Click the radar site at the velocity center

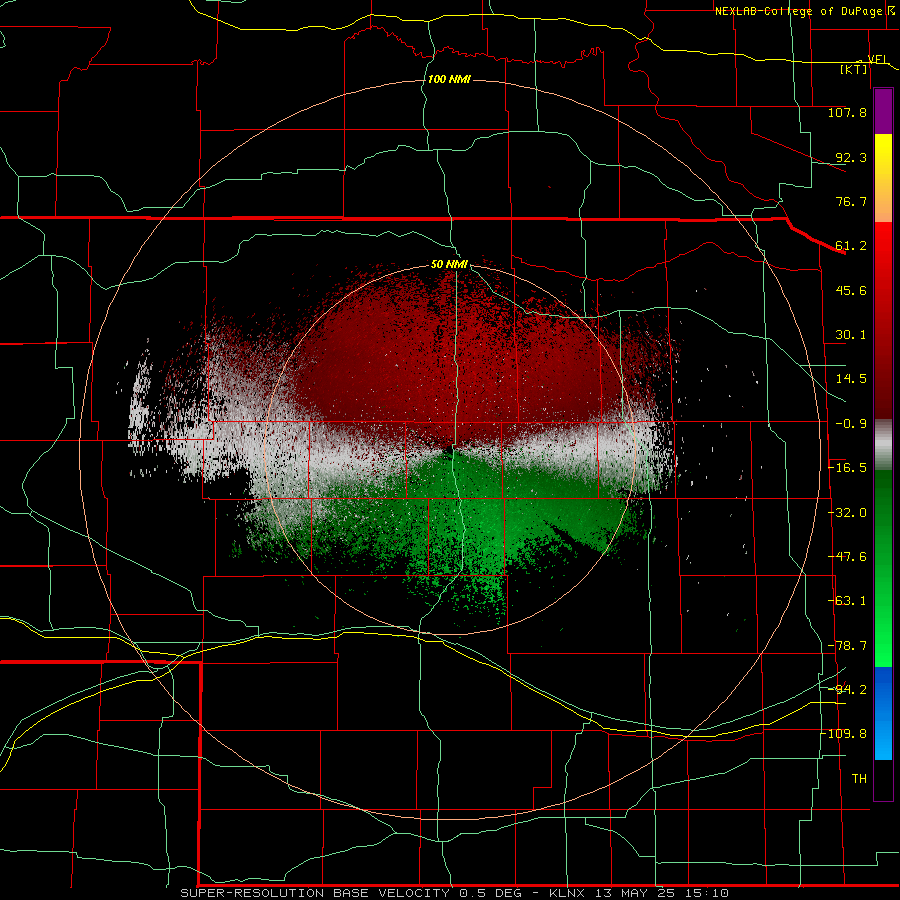(x=449, y=450)
